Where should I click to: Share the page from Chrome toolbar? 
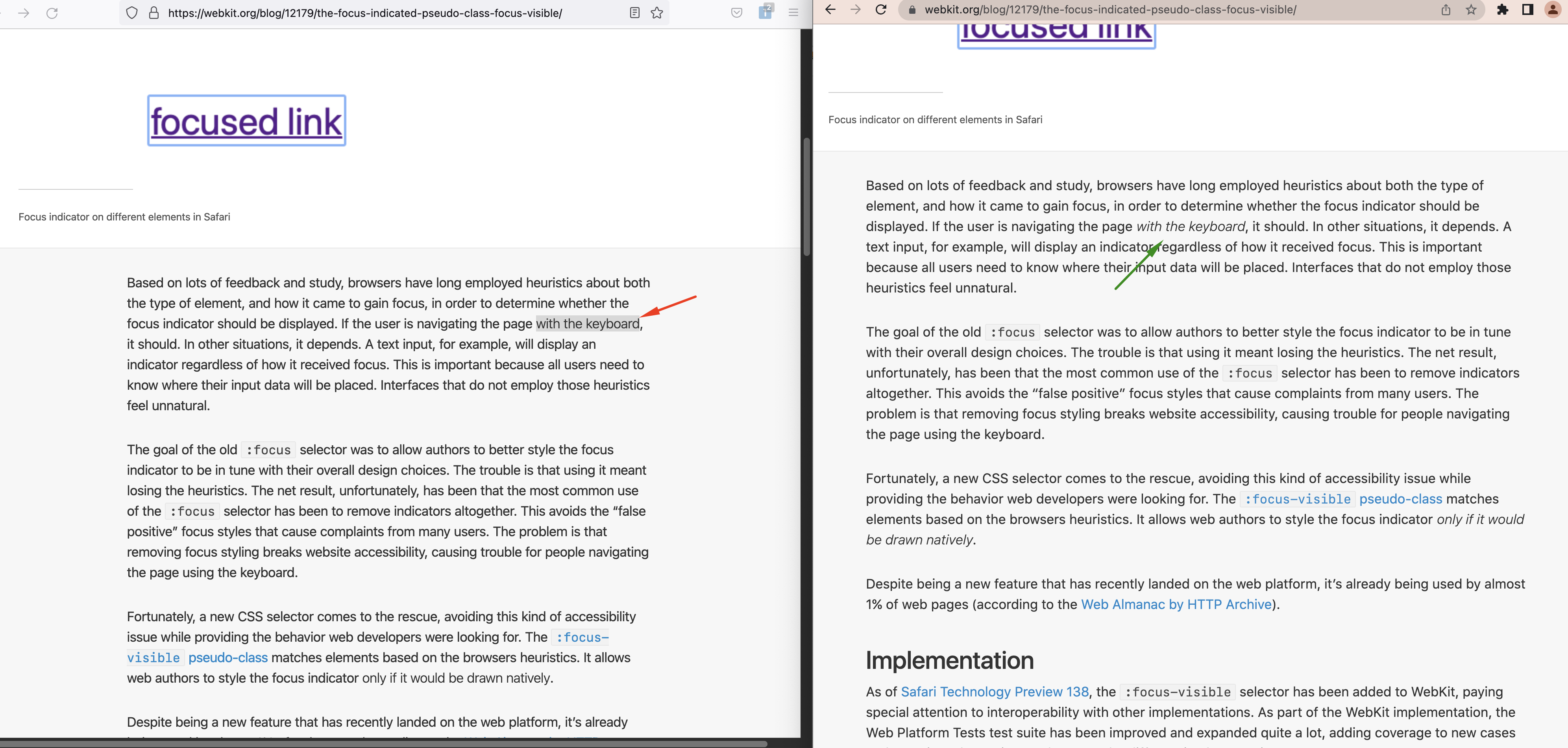(1446, 10)
